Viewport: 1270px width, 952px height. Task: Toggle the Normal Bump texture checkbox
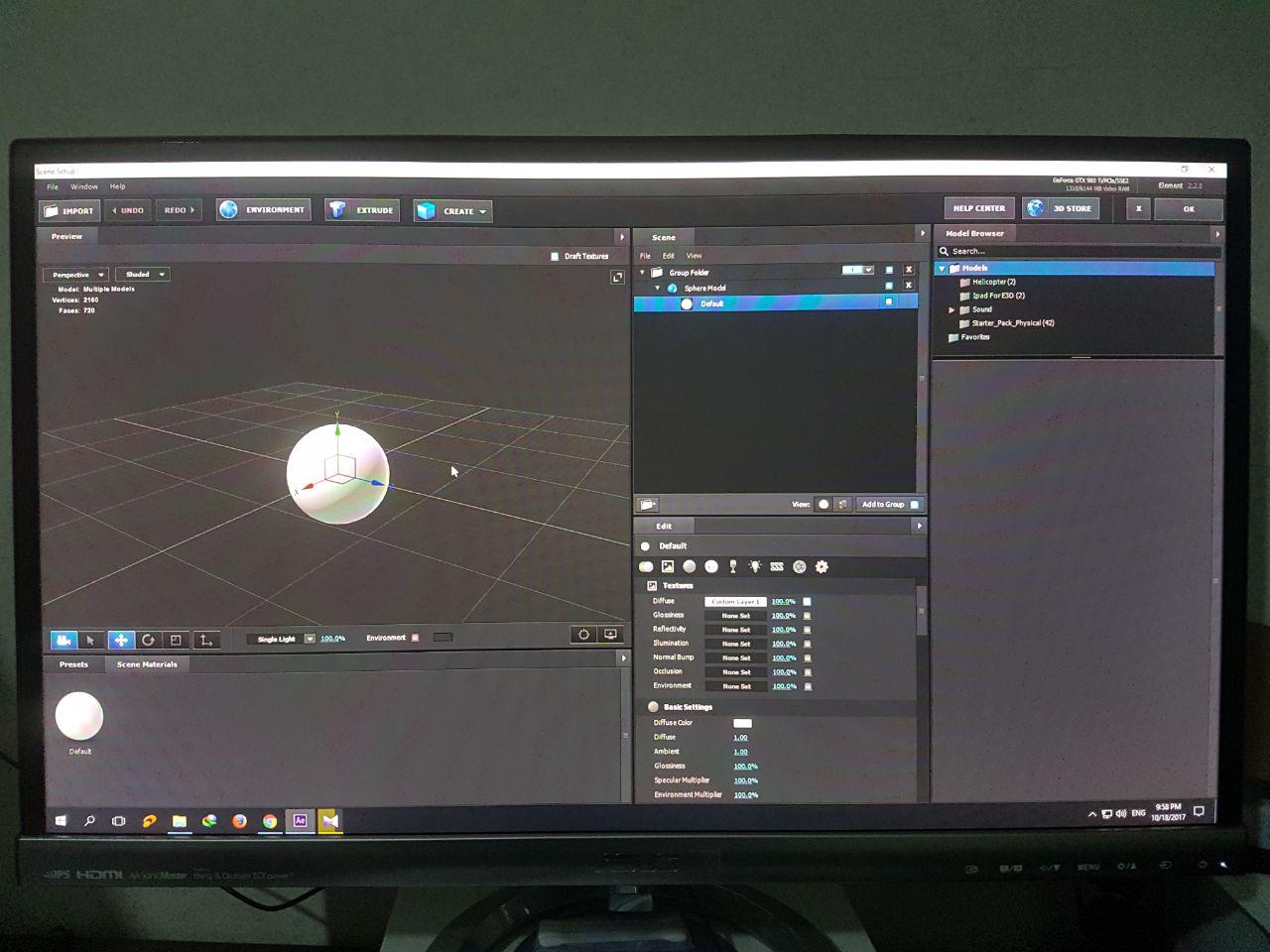(807, 657)
